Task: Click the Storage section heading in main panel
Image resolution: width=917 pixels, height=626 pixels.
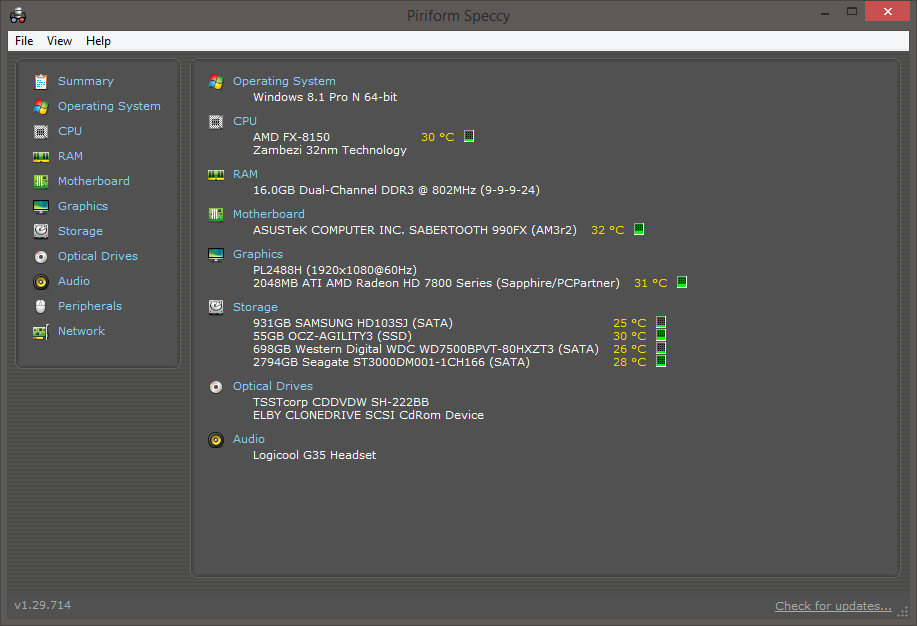Action: pos(255,307)
